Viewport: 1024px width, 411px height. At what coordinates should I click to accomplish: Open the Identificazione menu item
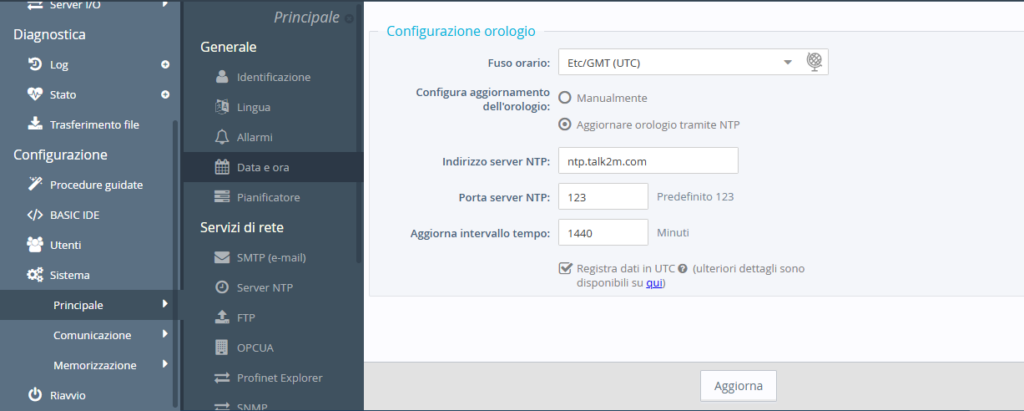pos(273,77)
